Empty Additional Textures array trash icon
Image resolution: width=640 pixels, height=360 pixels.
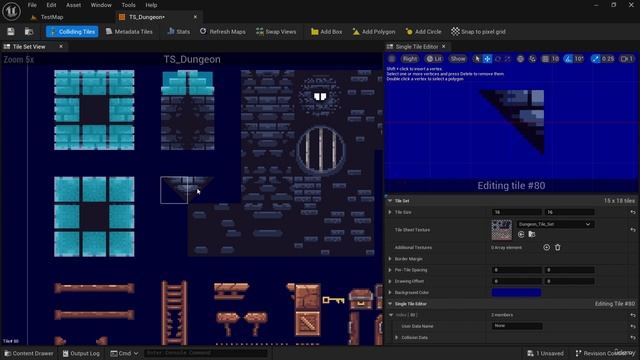tap(558, 247)
